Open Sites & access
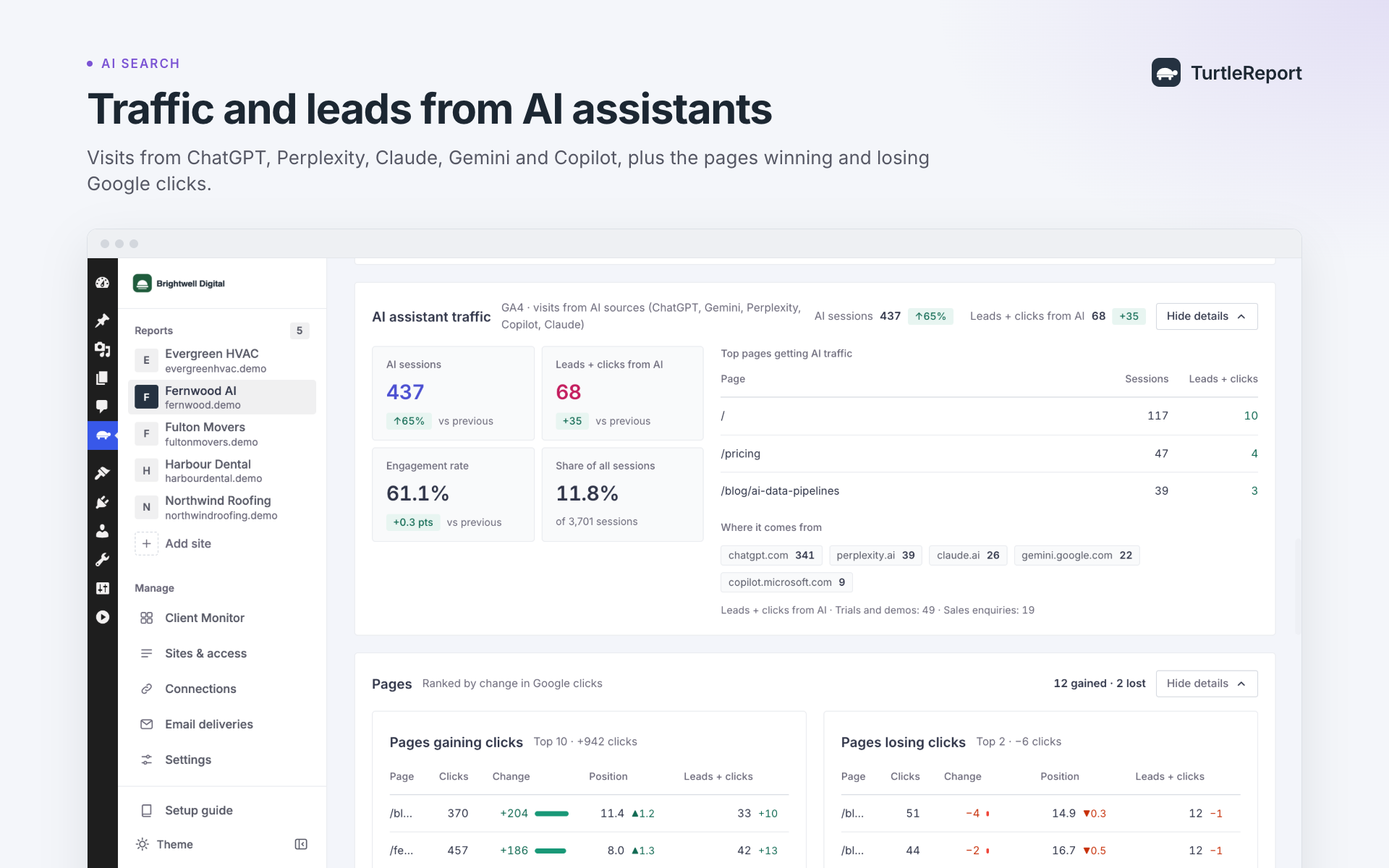The image size is (1389, 868). 222,653
